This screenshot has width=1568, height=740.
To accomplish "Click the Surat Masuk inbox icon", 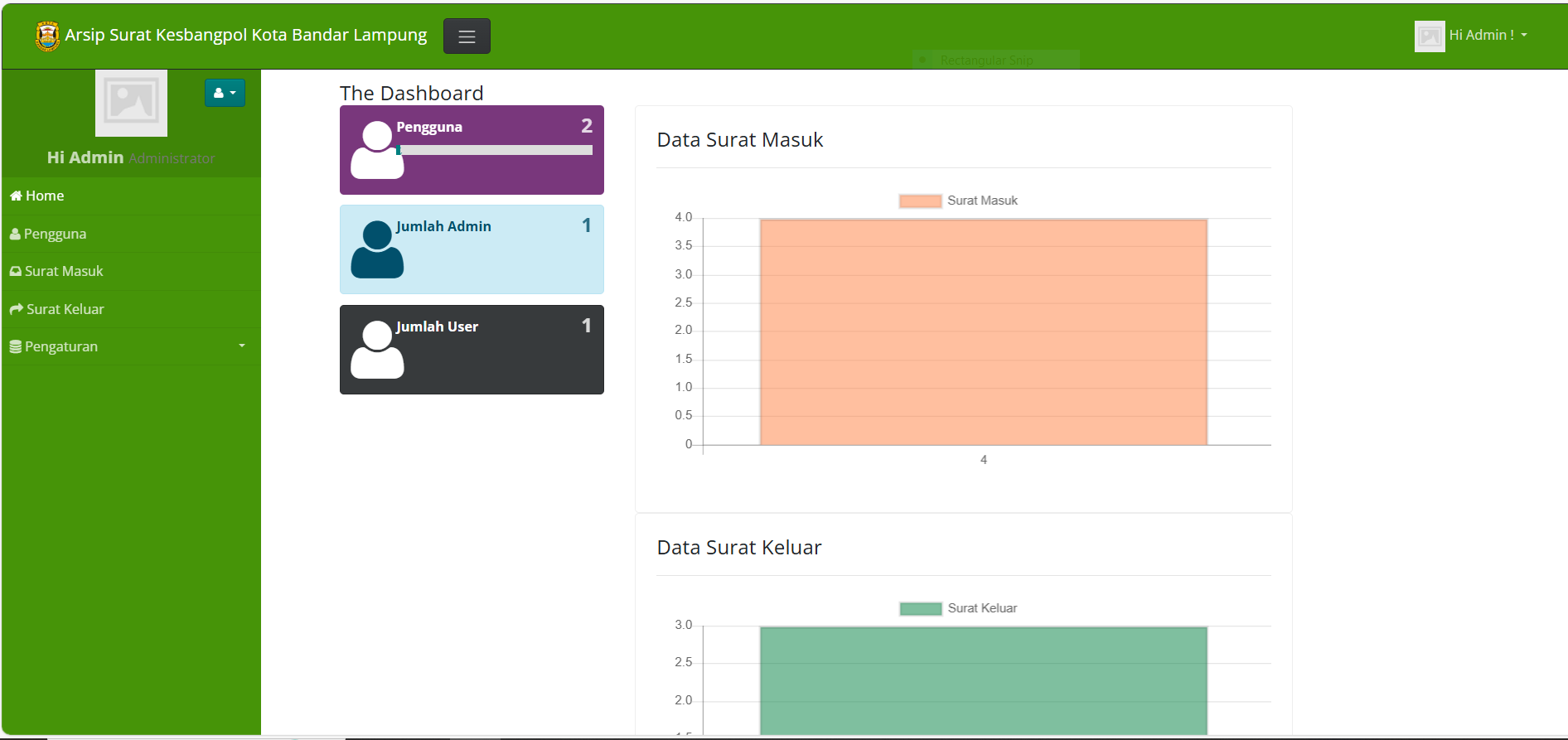I will pos(16,271).
